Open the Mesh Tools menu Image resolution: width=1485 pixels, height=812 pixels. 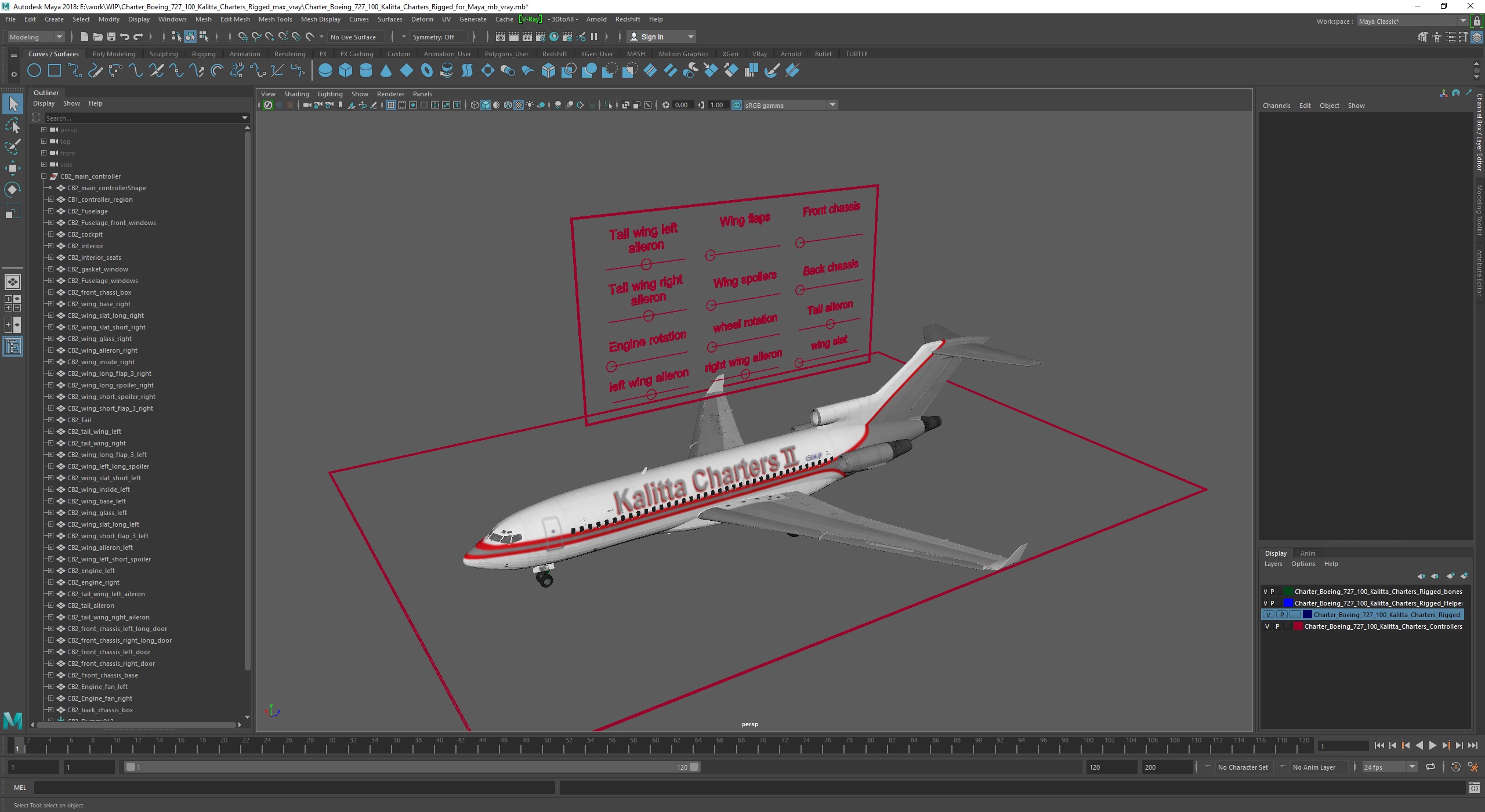(275, 19)
